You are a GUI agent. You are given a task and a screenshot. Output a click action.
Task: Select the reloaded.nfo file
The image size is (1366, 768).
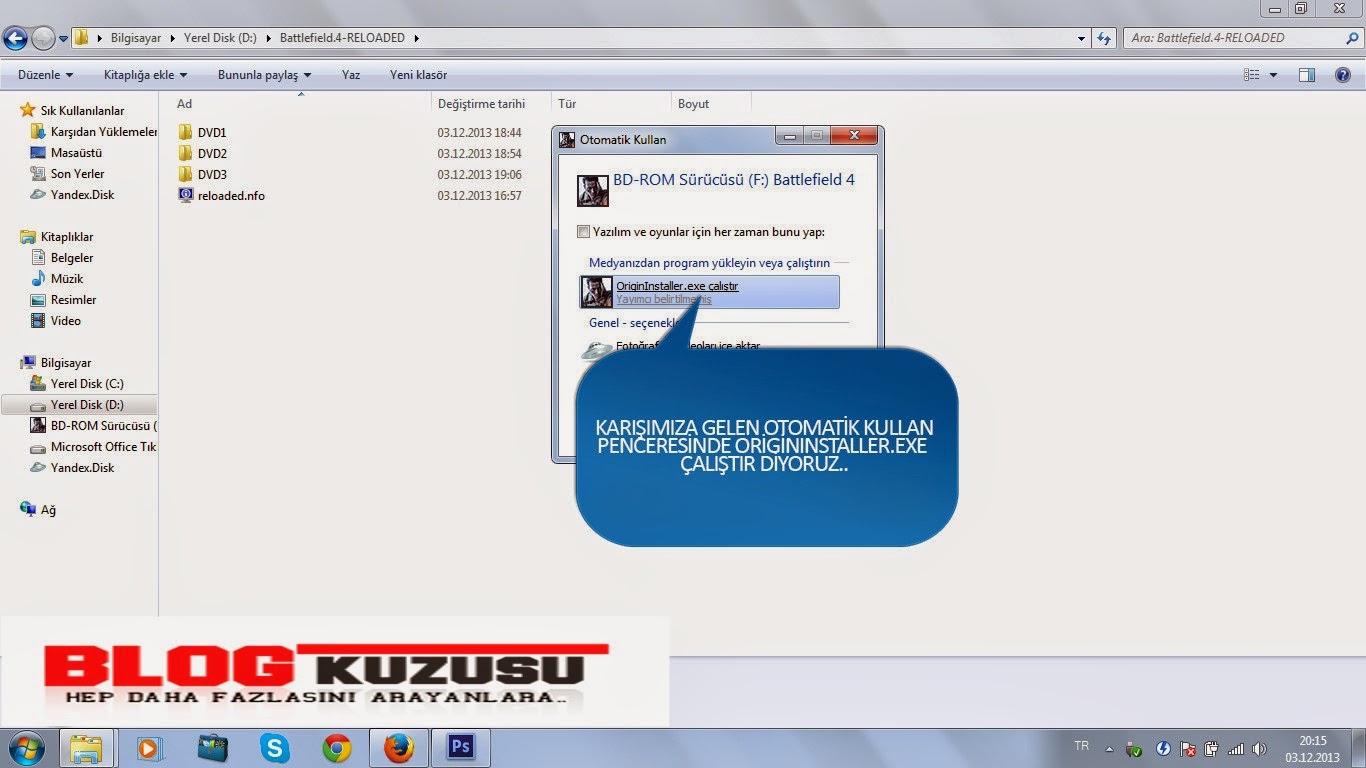point(221,196)
